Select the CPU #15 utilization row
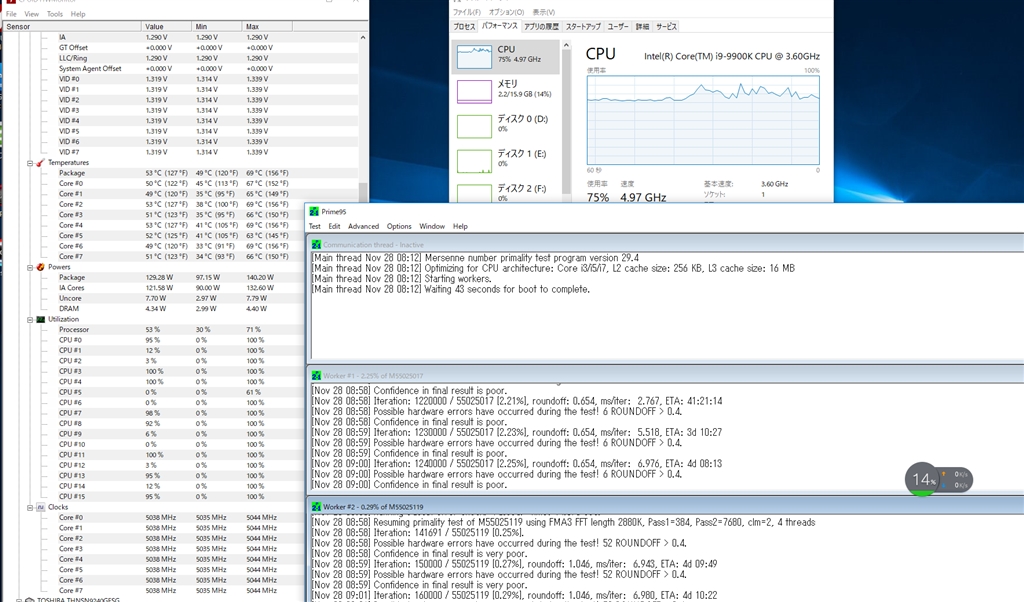The image size is (1024, 602). (x=180, y=497)
